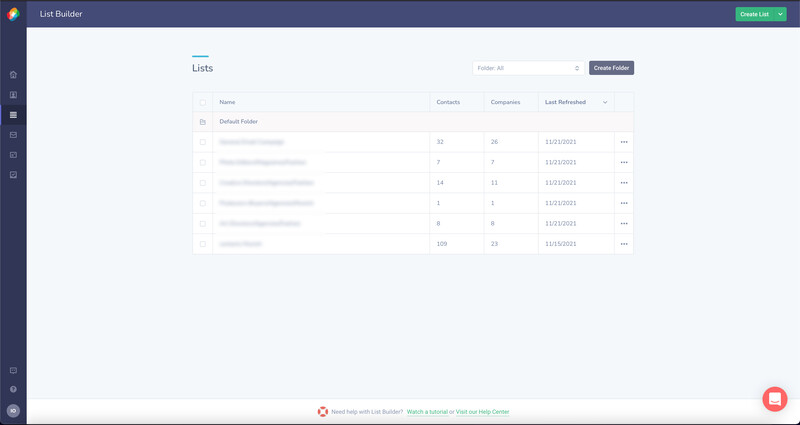Viewport: 800px width, 425px height.
Task: Click 'Need help with List Builder?' text
Action: pos(367,412)
